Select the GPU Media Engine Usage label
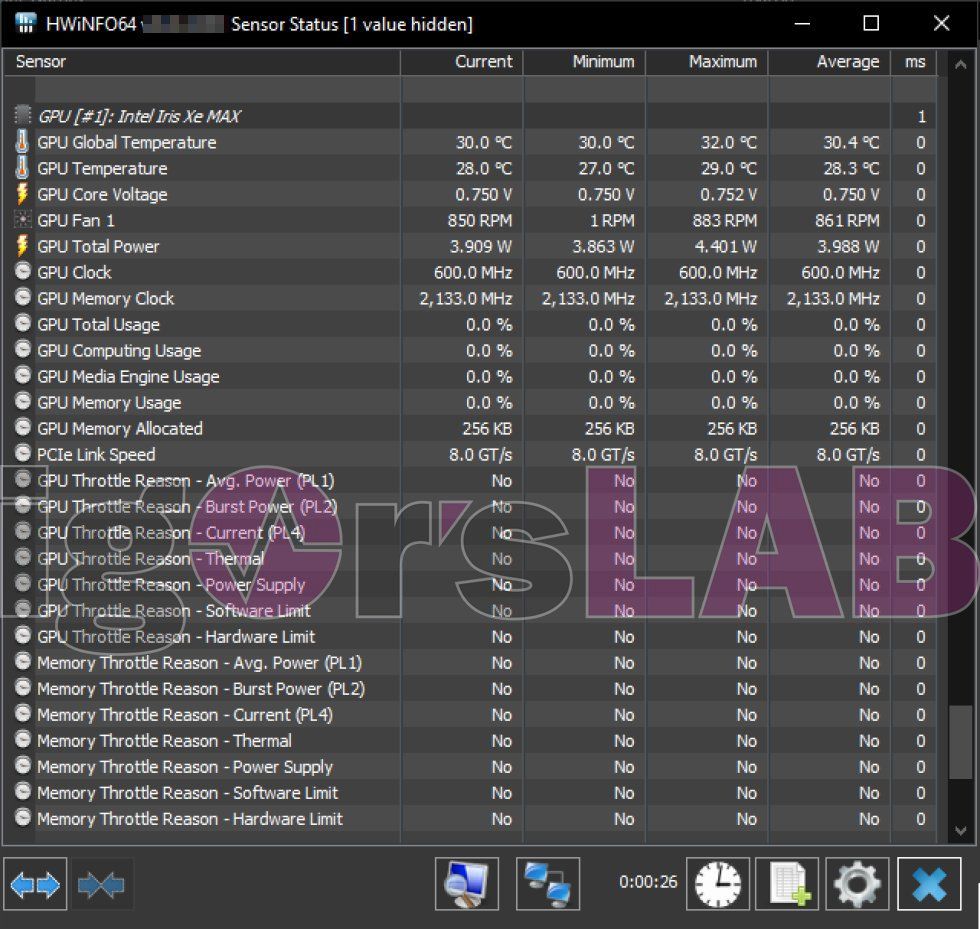980x929 pixels. coord(129,376)
